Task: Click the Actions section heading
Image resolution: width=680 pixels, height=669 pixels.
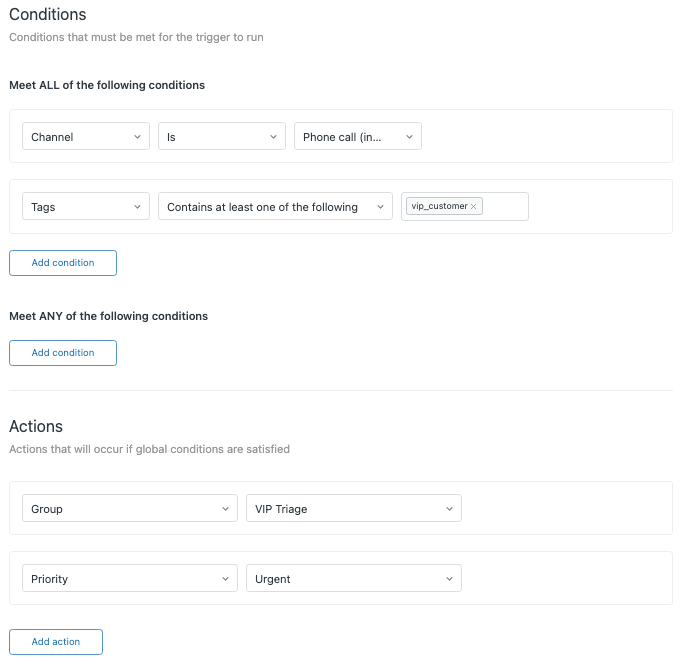Action: coord(36,427)
